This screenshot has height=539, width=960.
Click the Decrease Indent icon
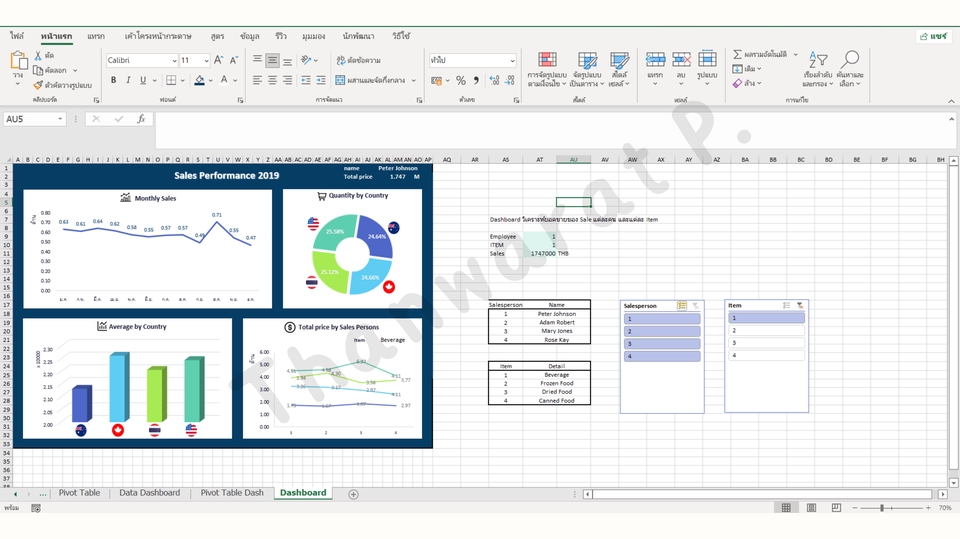(306, 80)
